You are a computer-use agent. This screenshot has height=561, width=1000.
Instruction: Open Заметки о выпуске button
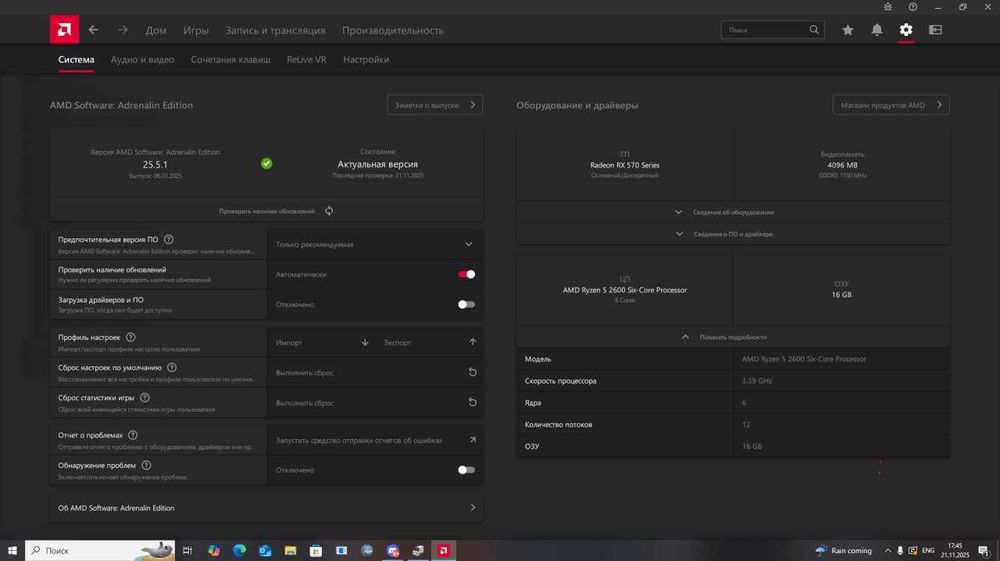(x=435, y=105)
